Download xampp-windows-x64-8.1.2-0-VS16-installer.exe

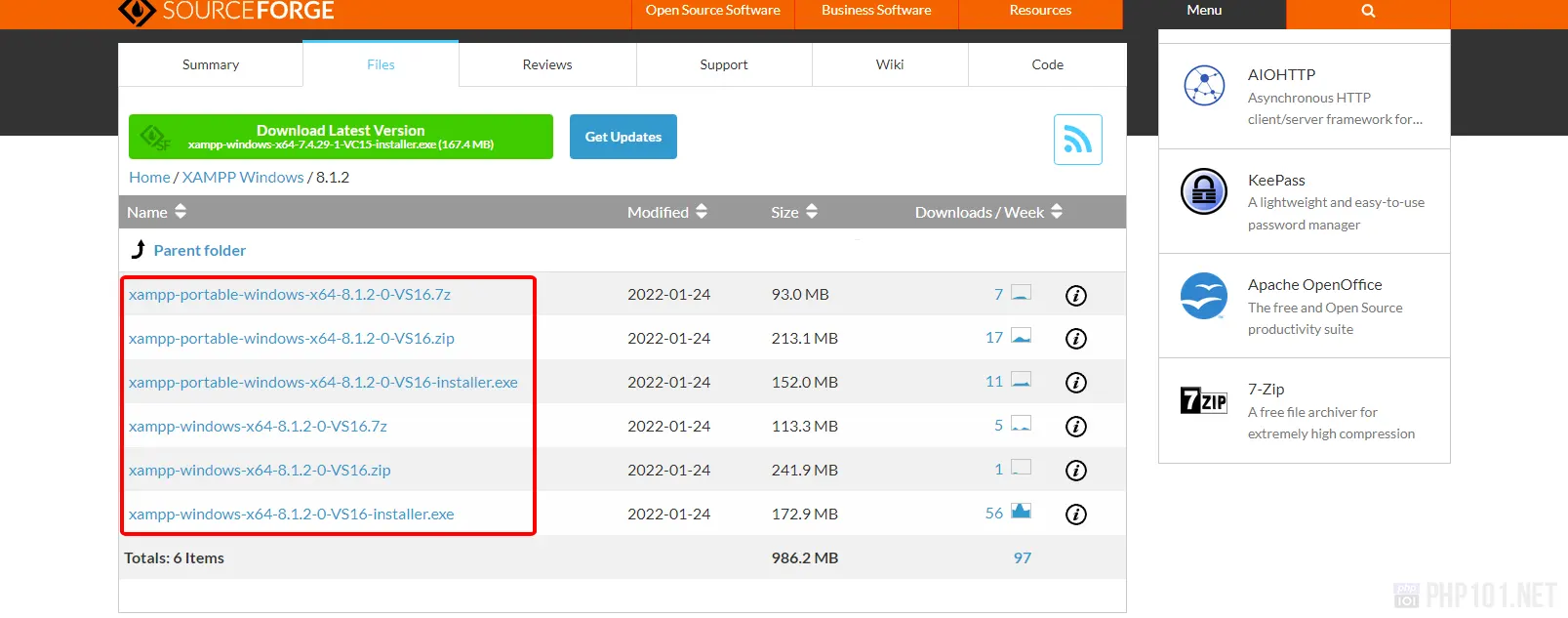(x=291, y=515)
